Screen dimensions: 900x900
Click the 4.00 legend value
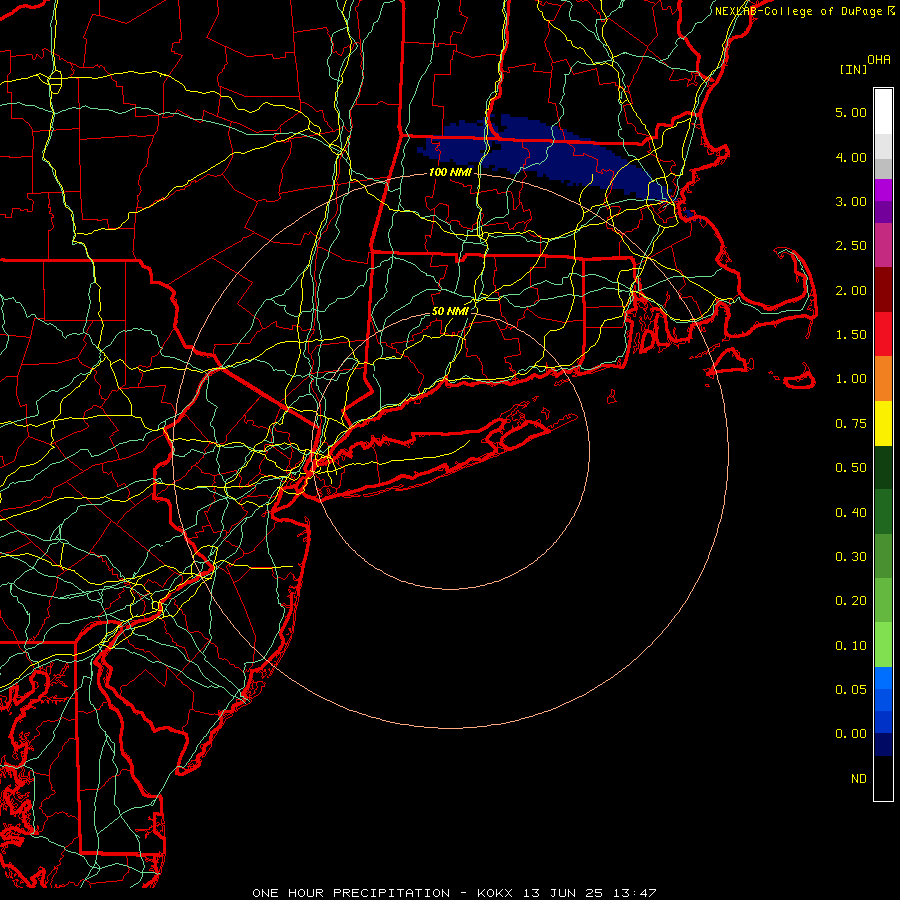pyautogui.click(x=851, y=157)
